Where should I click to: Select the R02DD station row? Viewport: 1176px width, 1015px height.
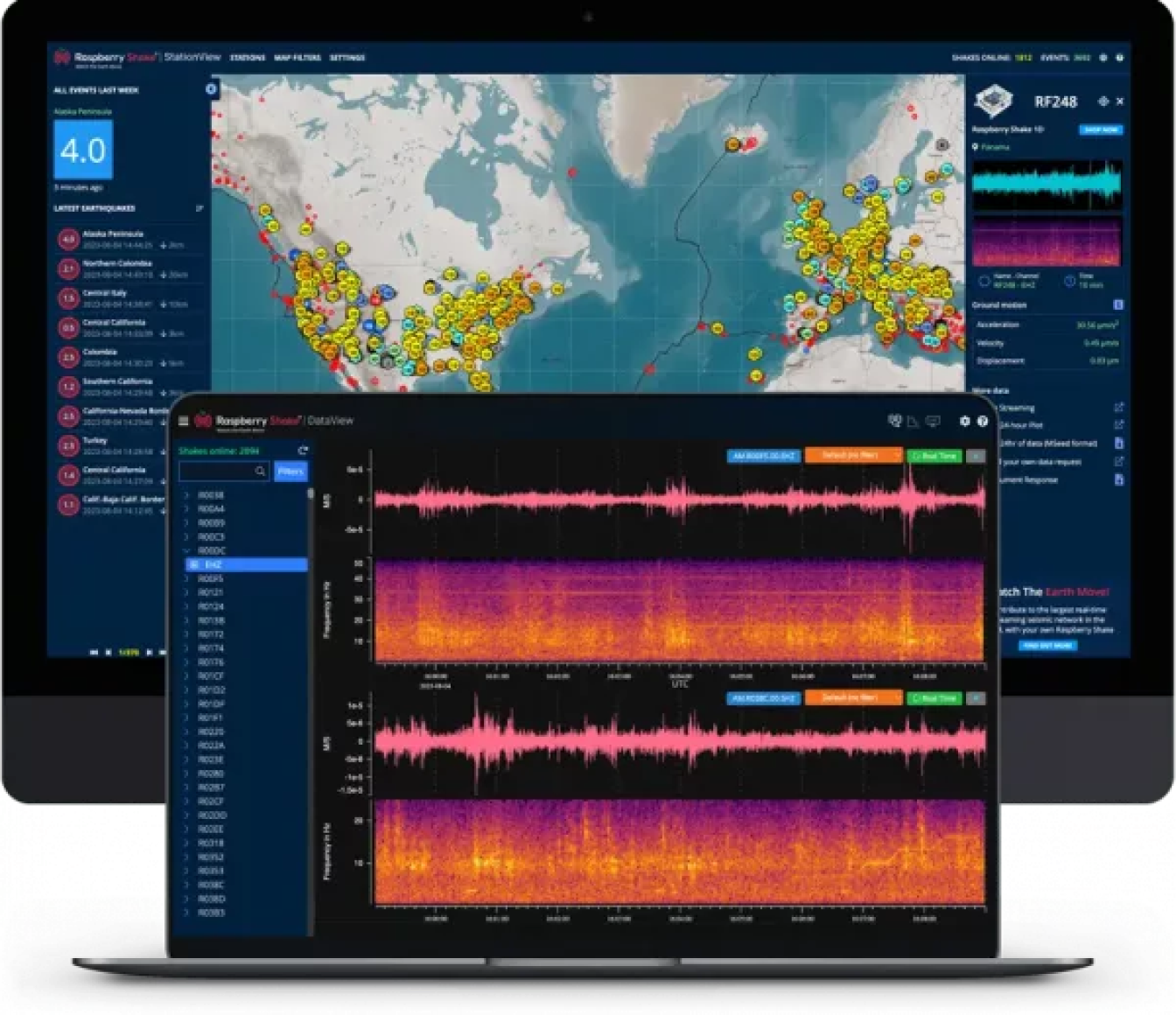(245, 815)
